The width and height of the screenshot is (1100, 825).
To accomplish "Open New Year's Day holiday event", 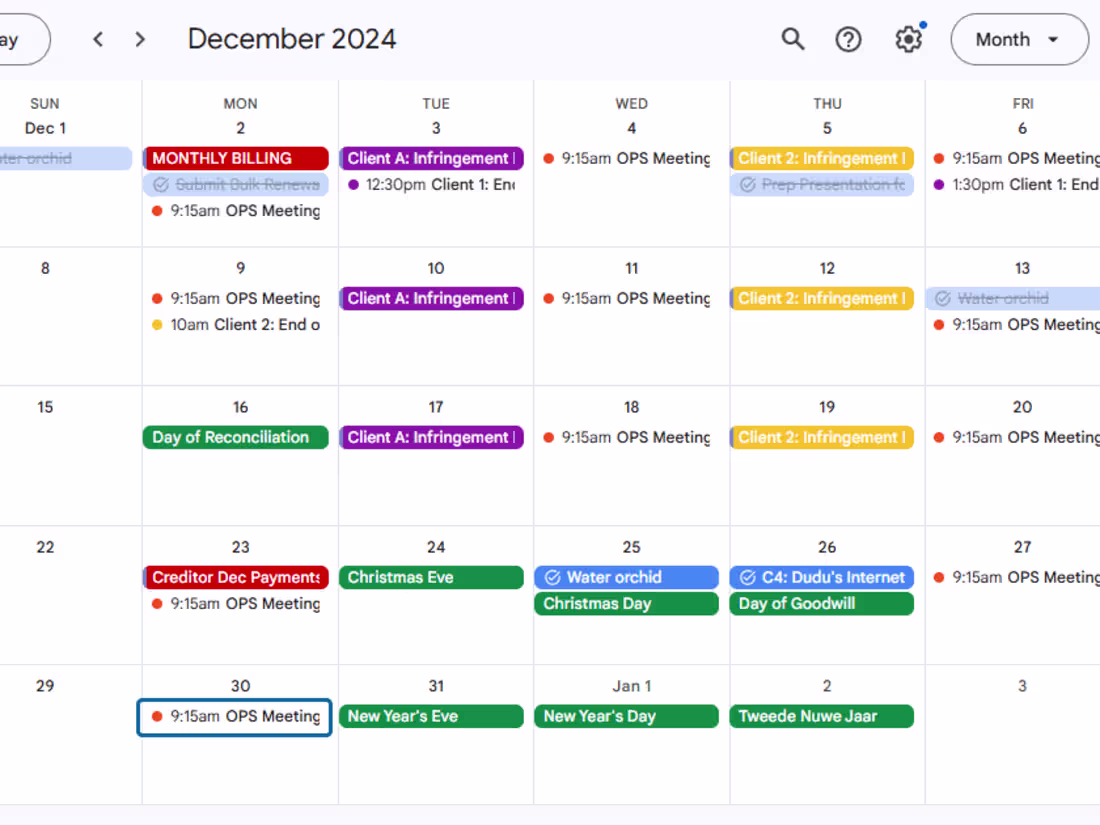I will point(627,716).
